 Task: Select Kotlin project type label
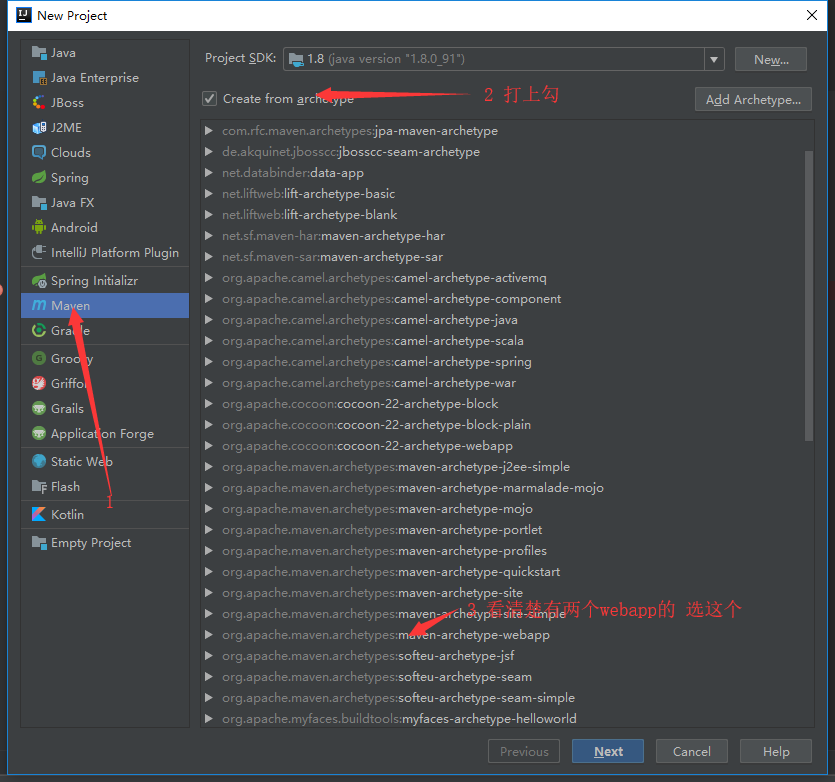point(67,515)
